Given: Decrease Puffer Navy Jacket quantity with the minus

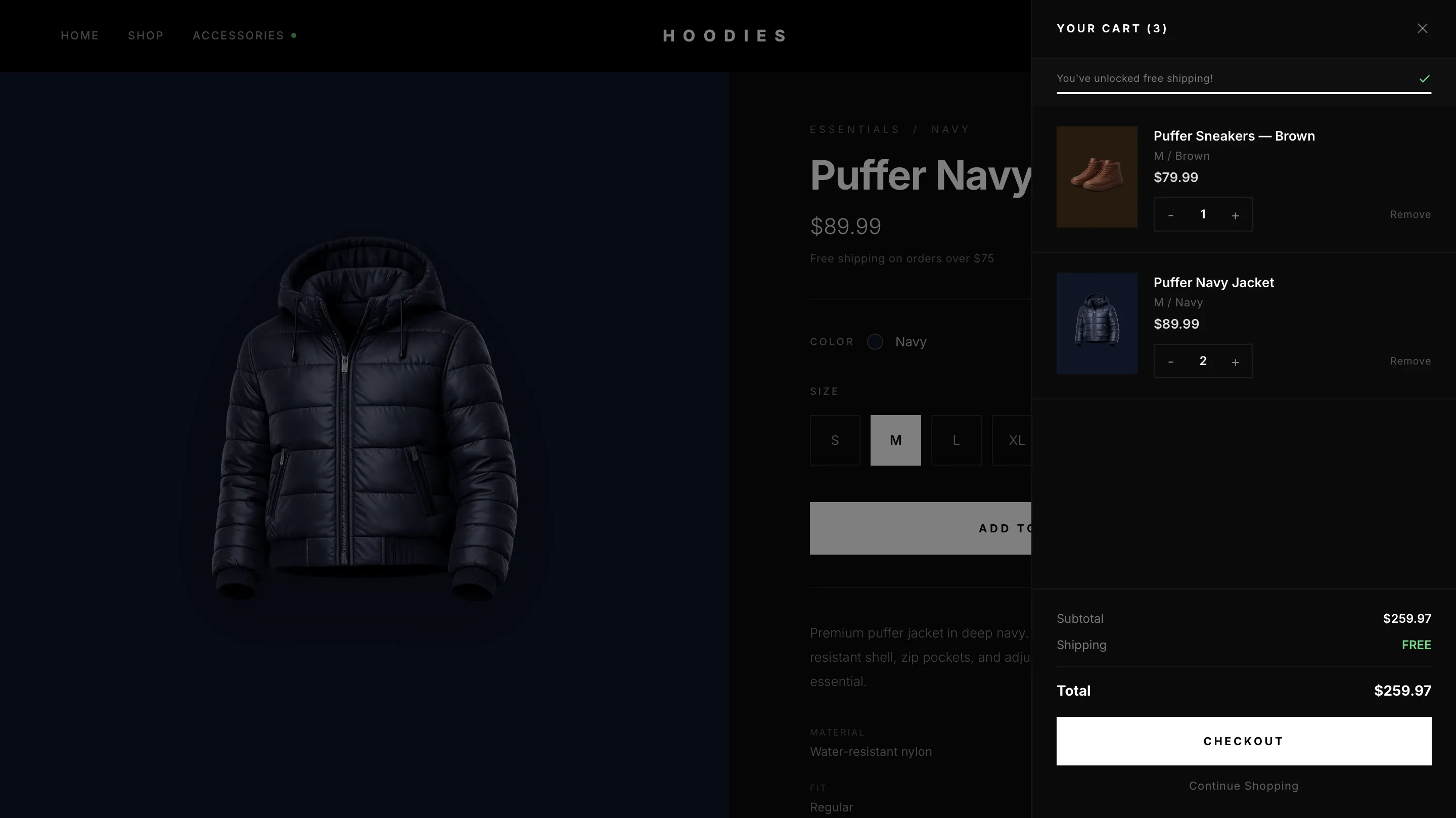Looking at the screenshot, I should click(1170, 361).
